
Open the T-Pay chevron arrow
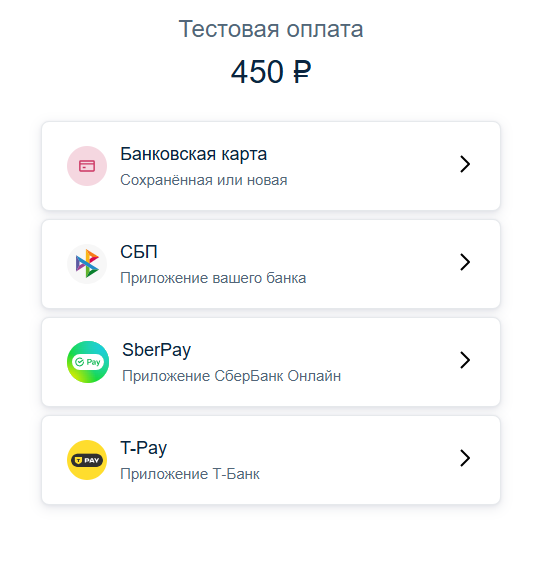465,458
